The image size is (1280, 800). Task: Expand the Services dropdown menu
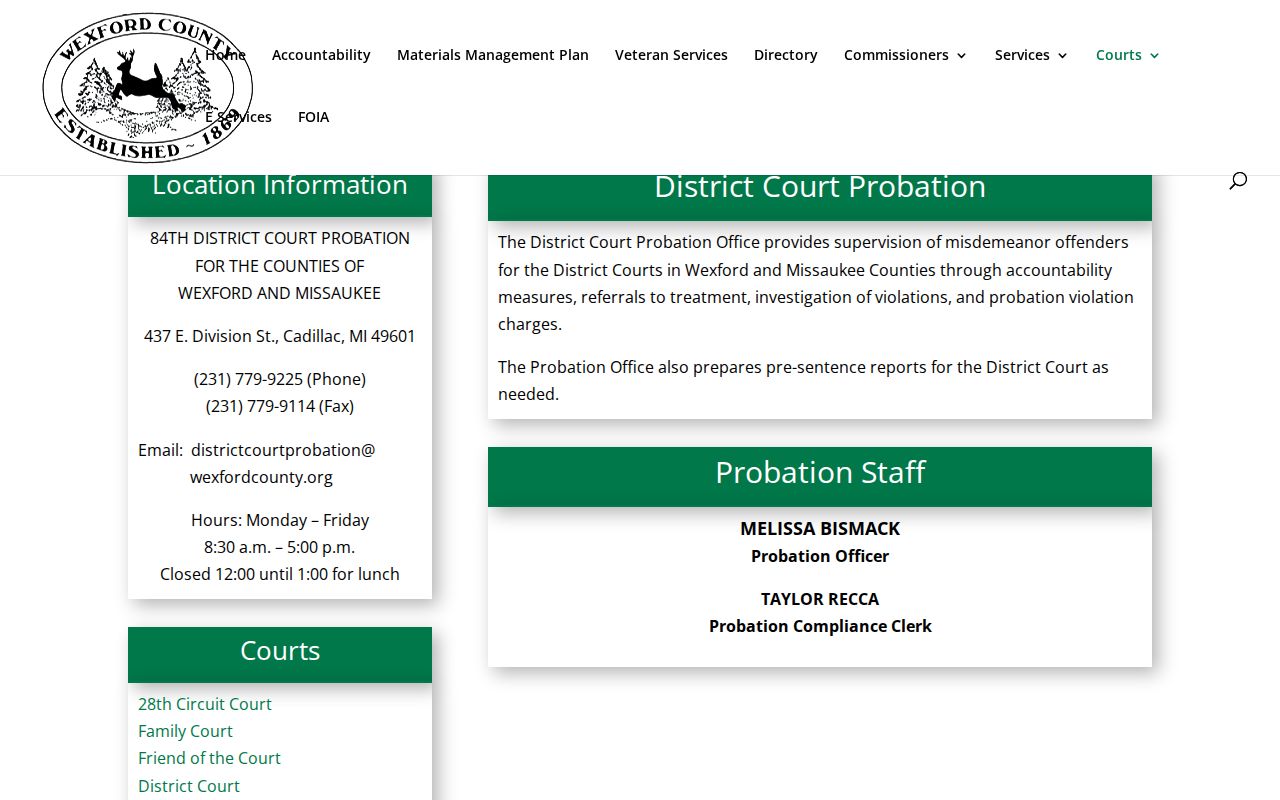pos(1031,55)
